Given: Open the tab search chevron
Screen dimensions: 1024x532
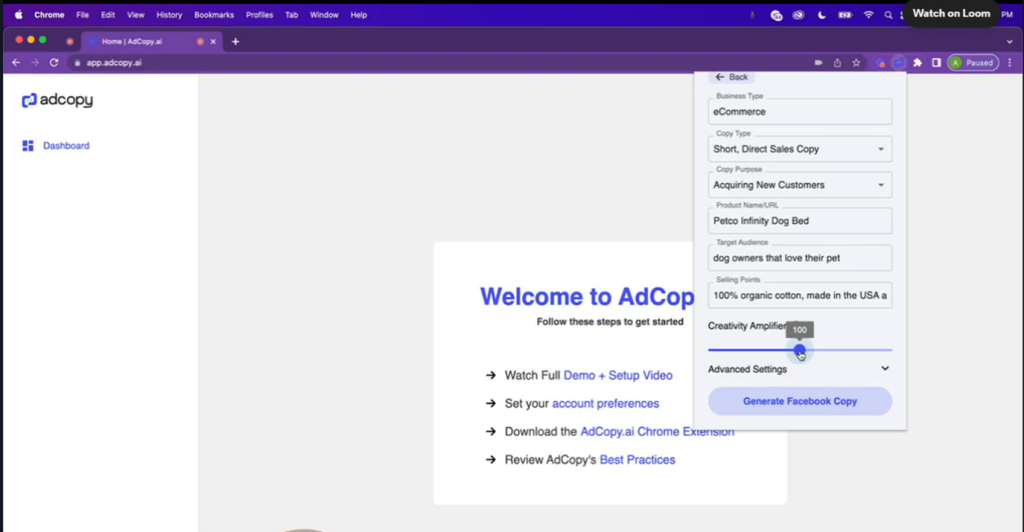Looking at the screenshot, I should click(1010, 42).
